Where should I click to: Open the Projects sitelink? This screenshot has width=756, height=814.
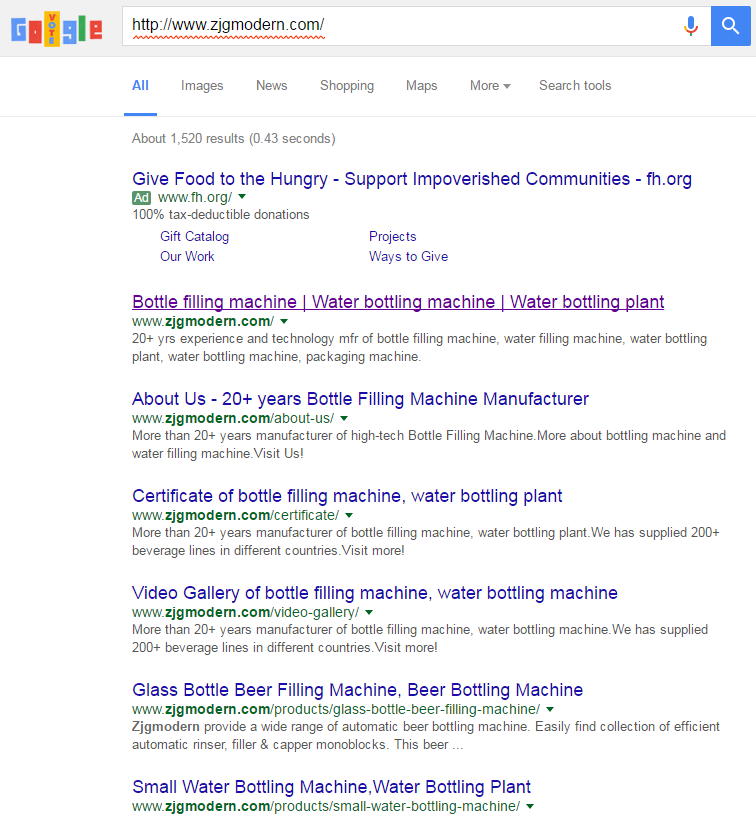click(393, 237)
